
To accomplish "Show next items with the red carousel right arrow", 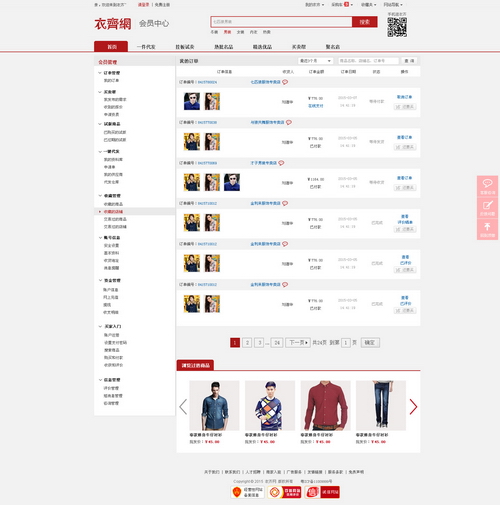I will (x=413, y=407).
